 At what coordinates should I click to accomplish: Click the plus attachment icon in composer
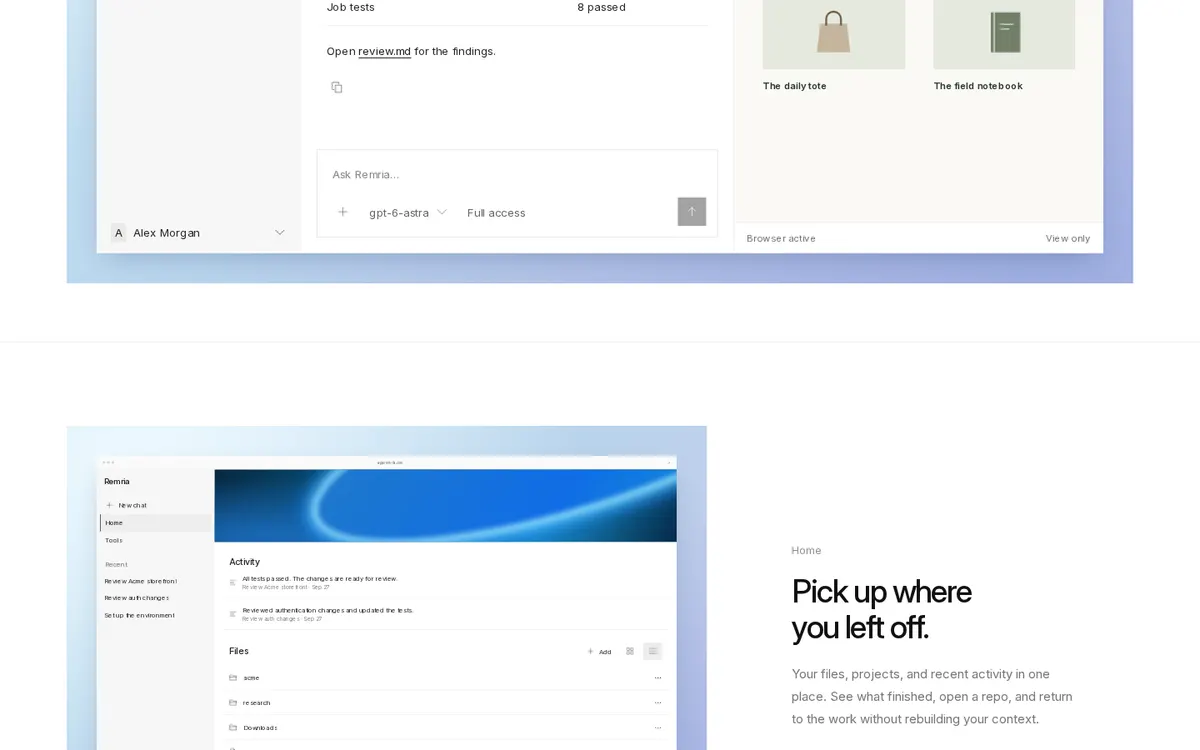pos(343,212)
